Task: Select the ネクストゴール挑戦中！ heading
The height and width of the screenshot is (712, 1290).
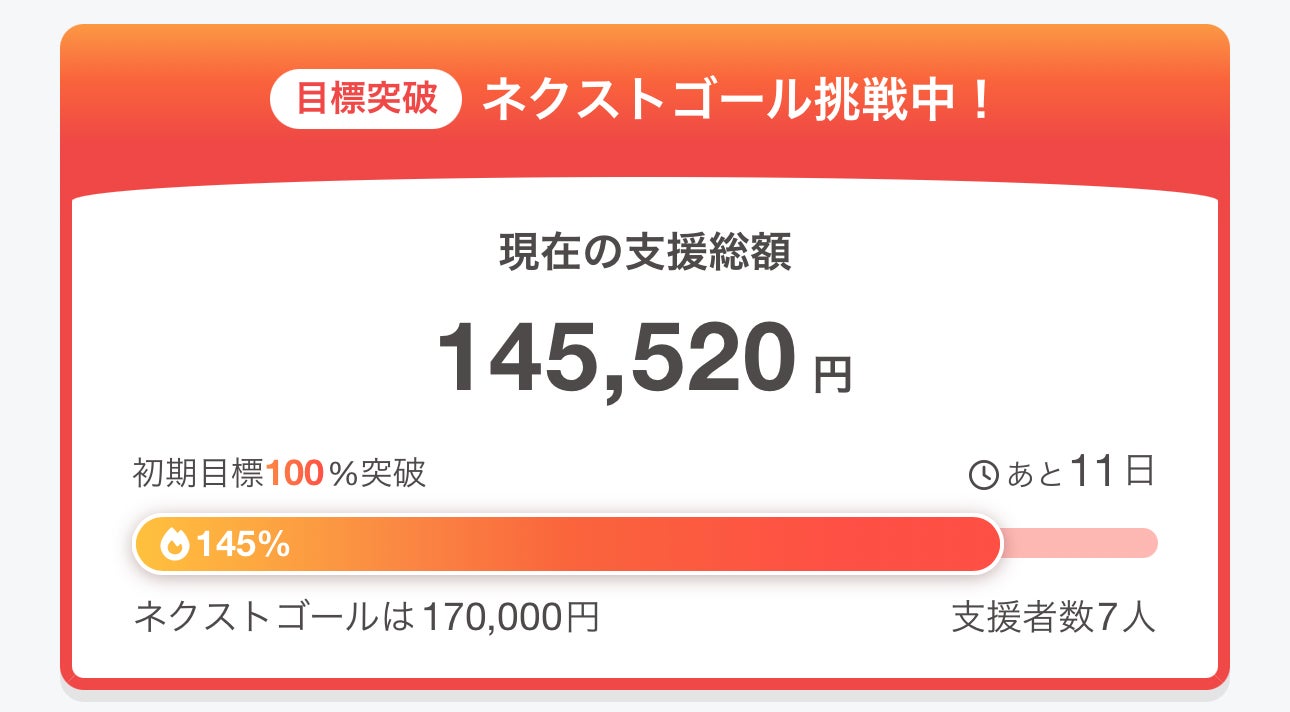Action: point(737,101)
